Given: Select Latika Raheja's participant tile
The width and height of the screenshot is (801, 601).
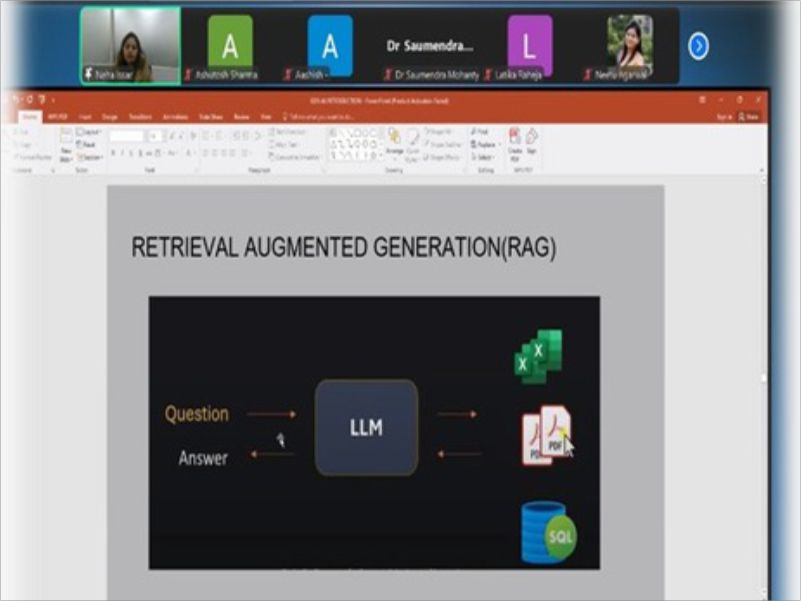Looking at the screenshot, I should [x=530, y=47].
